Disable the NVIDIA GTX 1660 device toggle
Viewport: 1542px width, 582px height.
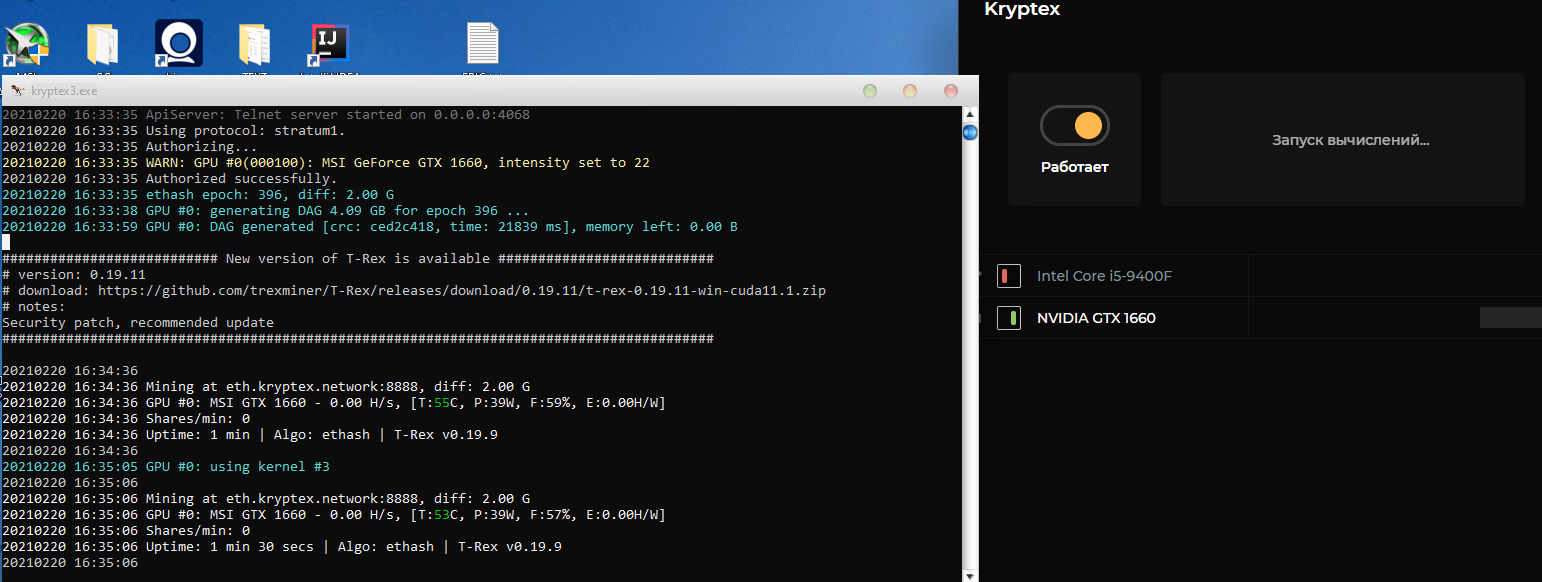1009,318
